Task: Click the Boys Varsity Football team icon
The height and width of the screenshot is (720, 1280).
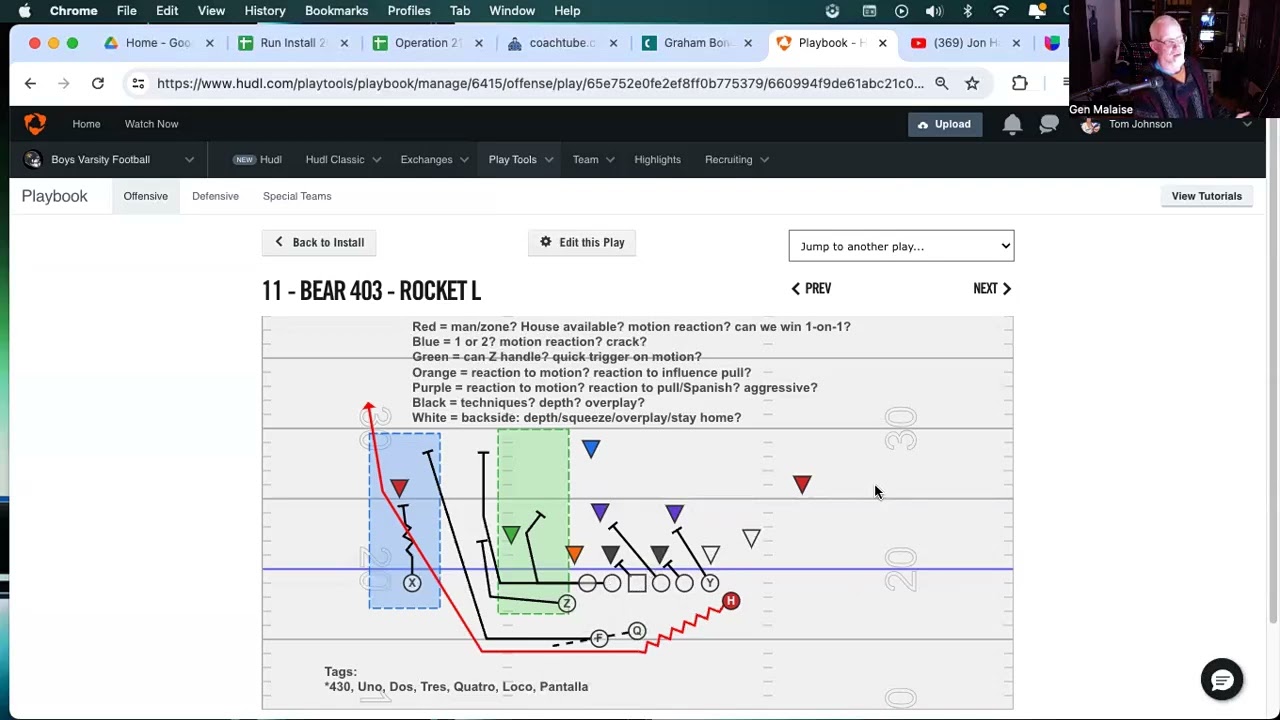Action: point(33,160)
